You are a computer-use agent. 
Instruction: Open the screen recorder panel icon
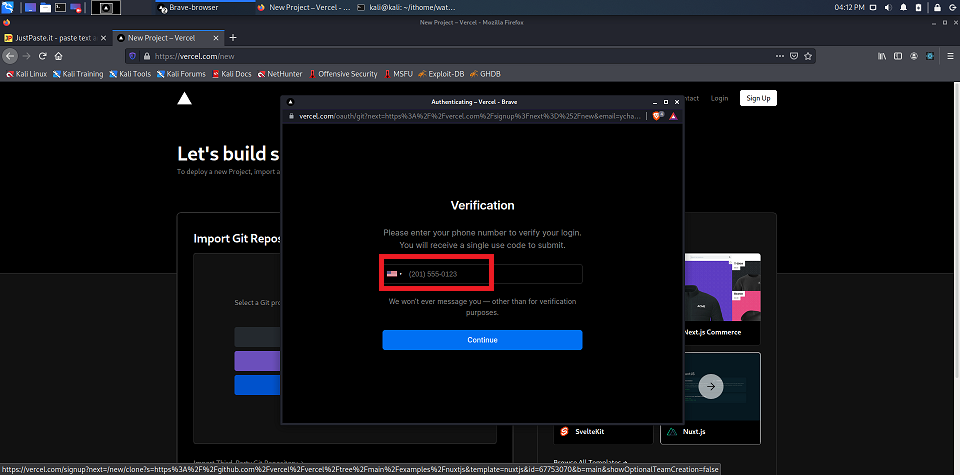click(x=76, y=7)
